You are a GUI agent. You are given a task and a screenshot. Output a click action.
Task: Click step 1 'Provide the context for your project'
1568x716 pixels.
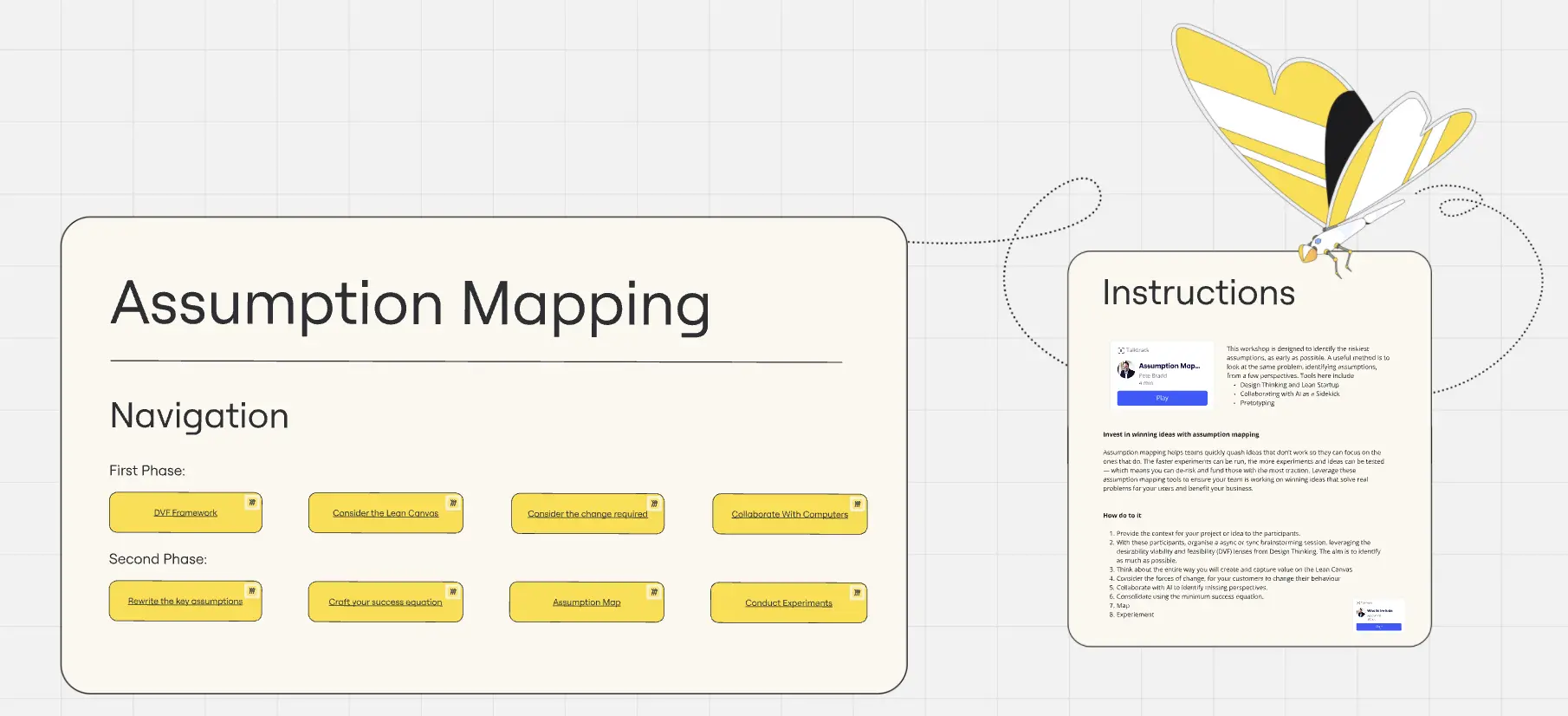tap(1208, 534)
